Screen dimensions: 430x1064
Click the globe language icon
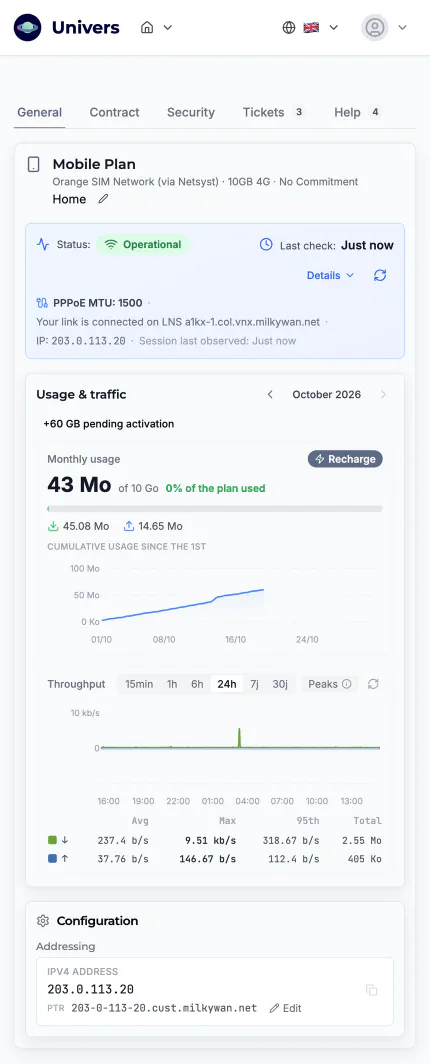coord(289,28)
